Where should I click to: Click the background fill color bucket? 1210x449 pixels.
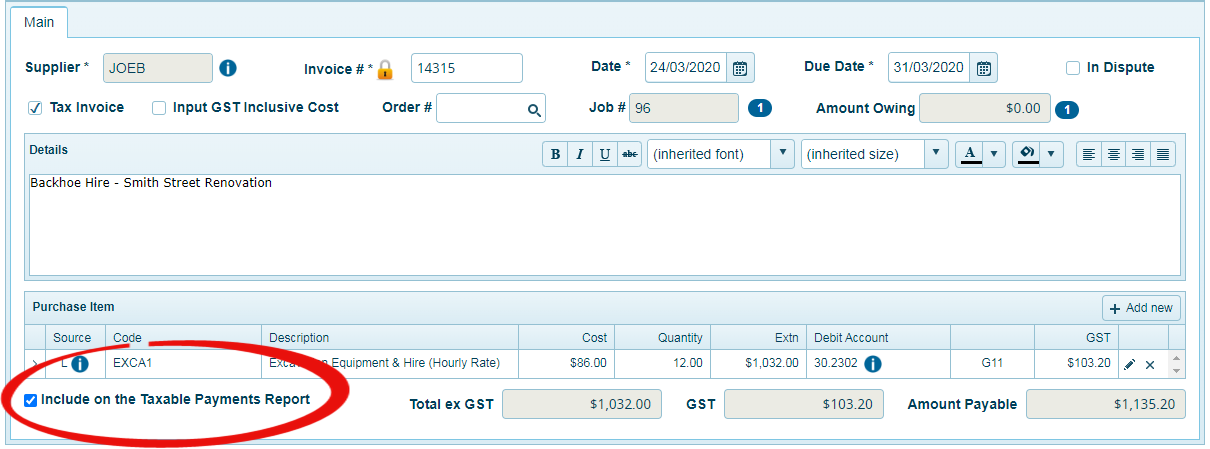pyautogui.click(x=1026, y=154)
